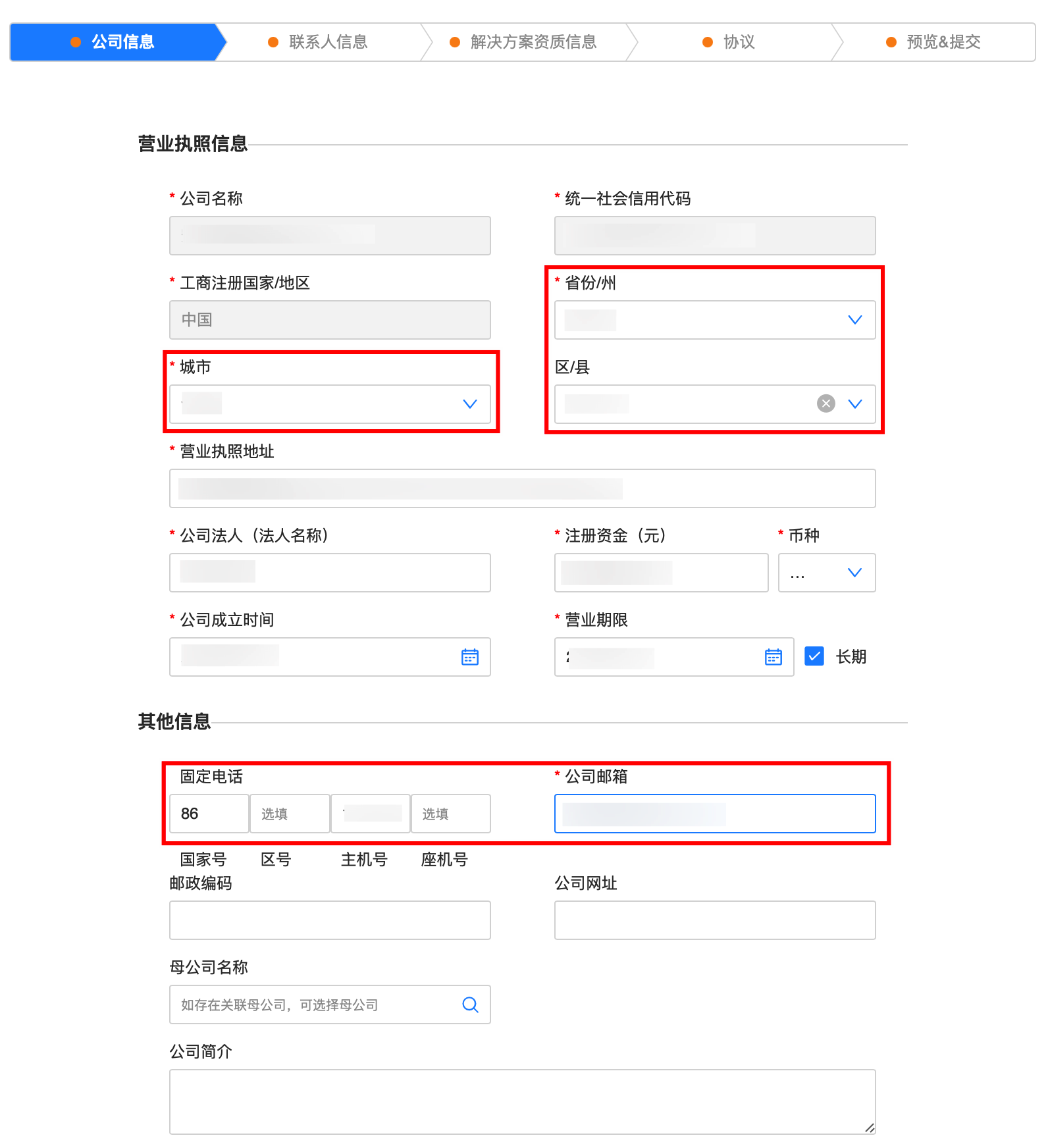The image size is (1048, 1148).
Task: Clear the 区/县 selection with the x icon
Action: pos(826,404)
